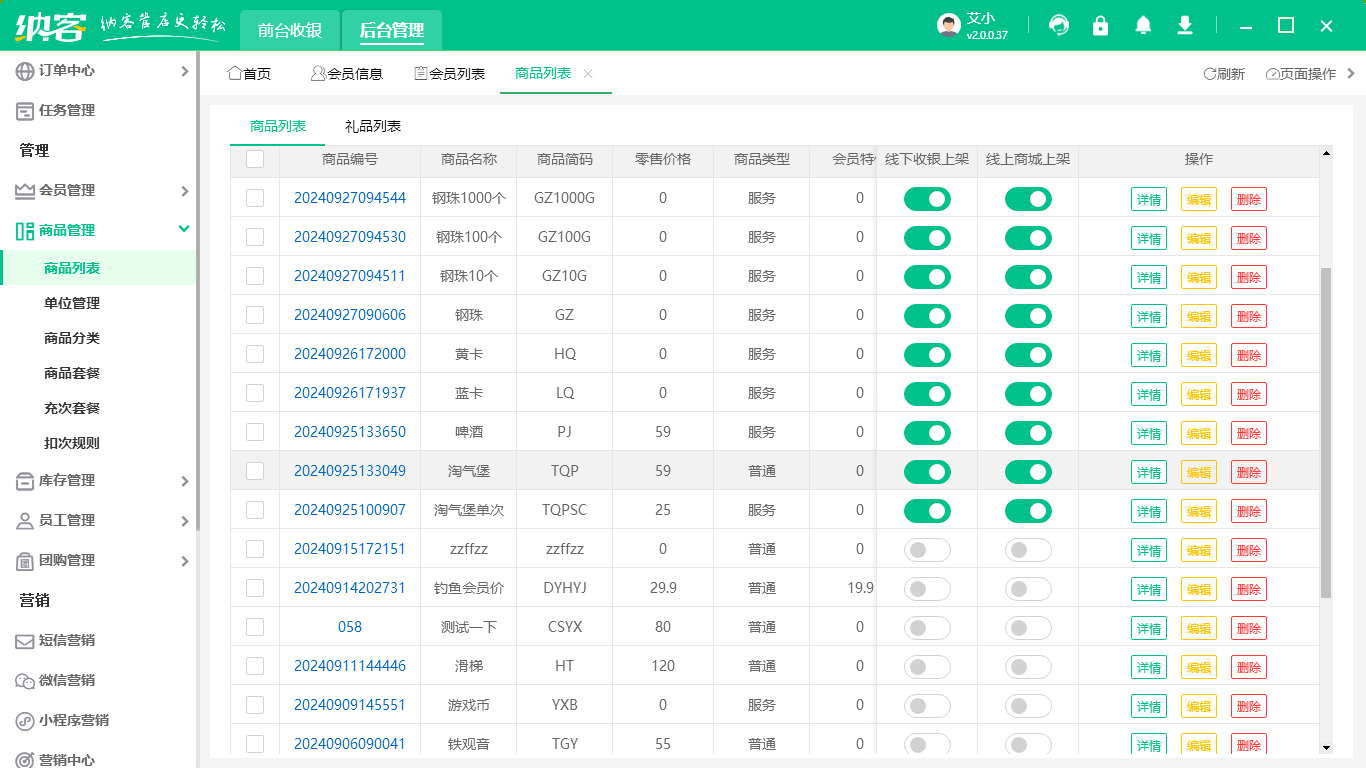Open the customer service headset icon
This screenshot has height=768, width=1366.
1058,25
